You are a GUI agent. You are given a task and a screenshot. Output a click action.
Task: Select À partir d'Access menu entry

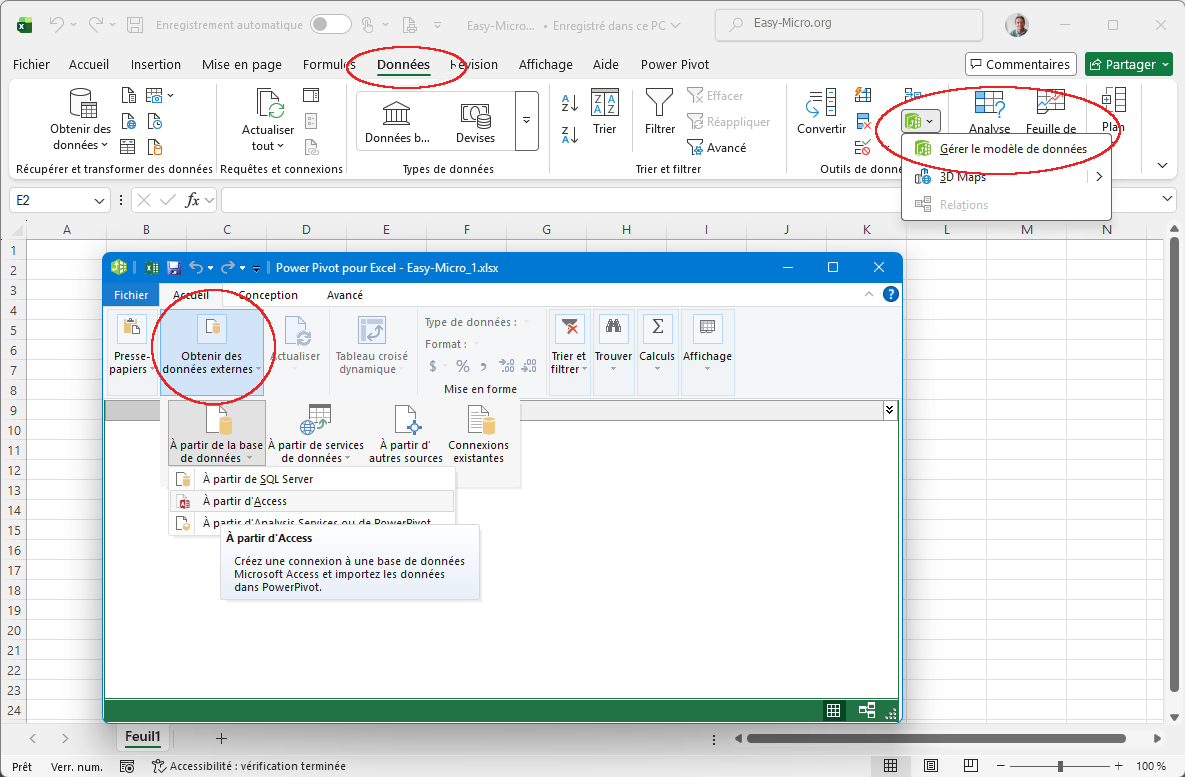click(x=244, y=501)
